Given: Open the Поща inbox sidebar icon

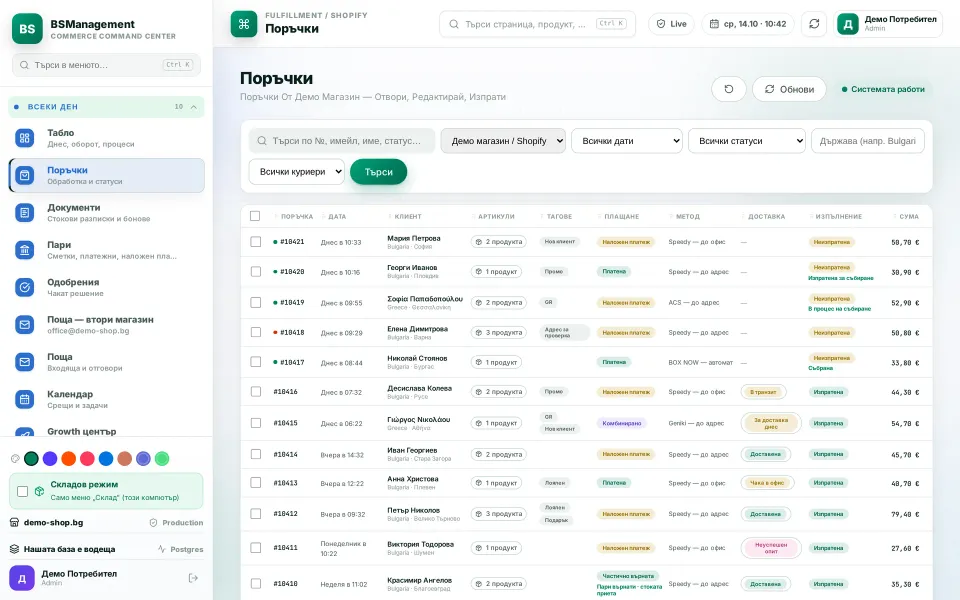Looking at the screenshot, I should [24, 362].
